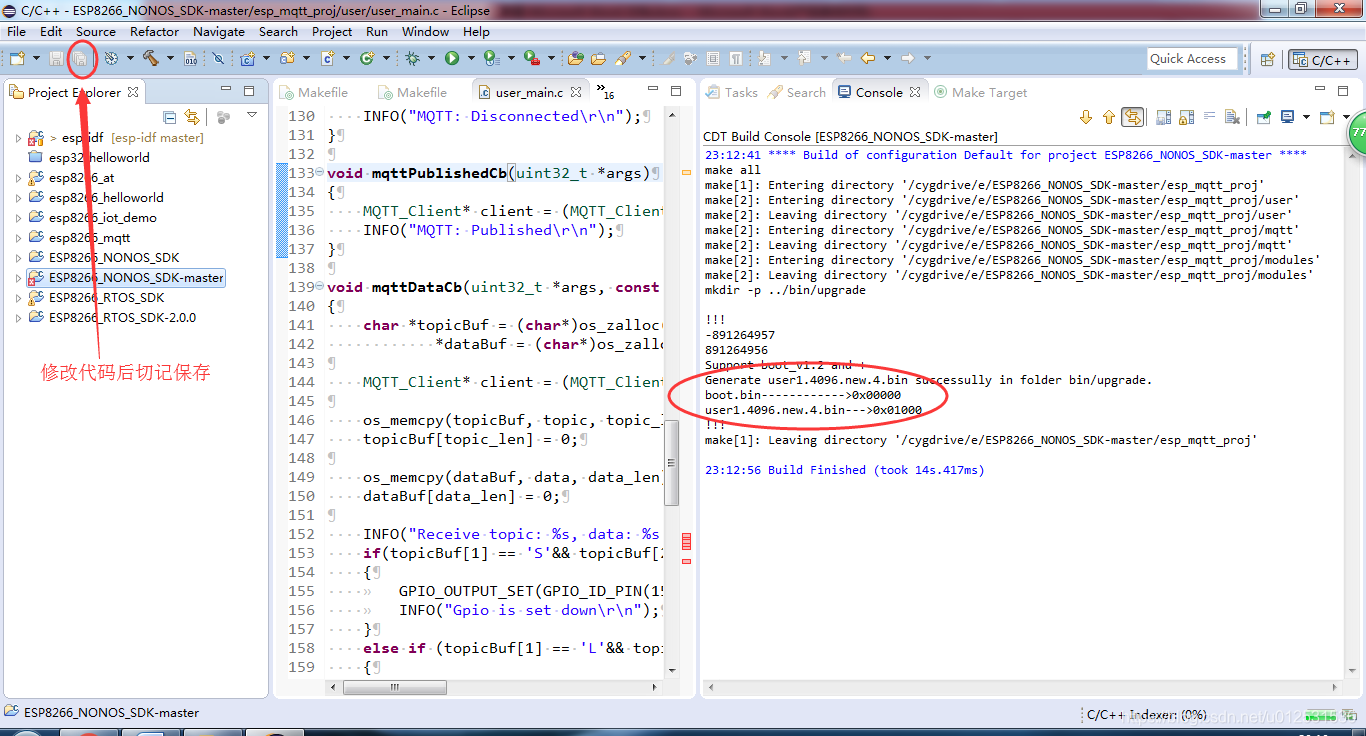Click the flashlight Search toolbar icon

coord(622,59)
